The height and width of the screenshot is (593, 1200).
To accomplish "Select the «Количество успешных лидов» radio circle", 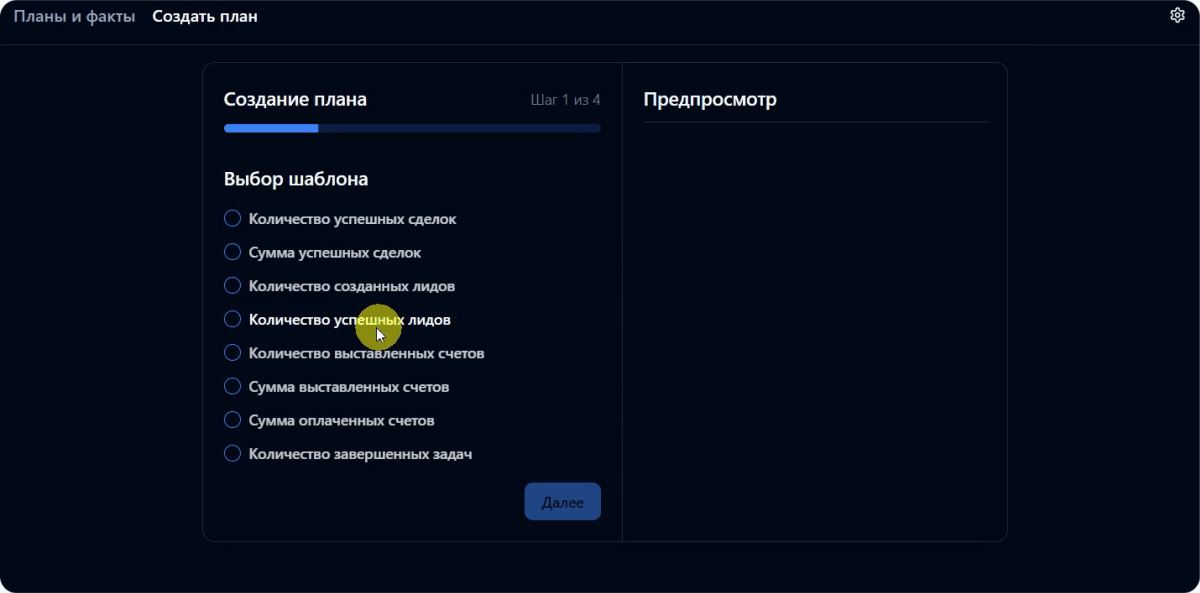I will click(232, 319).
